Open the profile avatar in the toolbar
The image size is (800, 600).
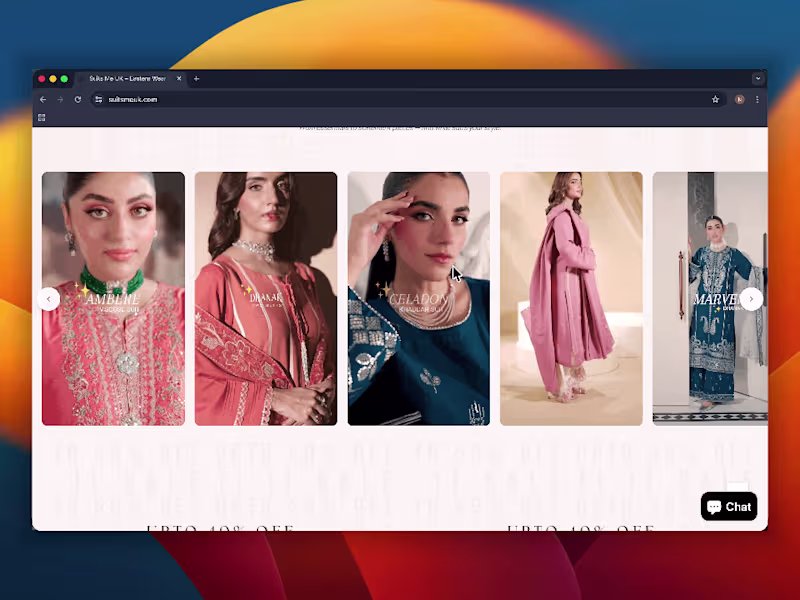coord(739,99)
